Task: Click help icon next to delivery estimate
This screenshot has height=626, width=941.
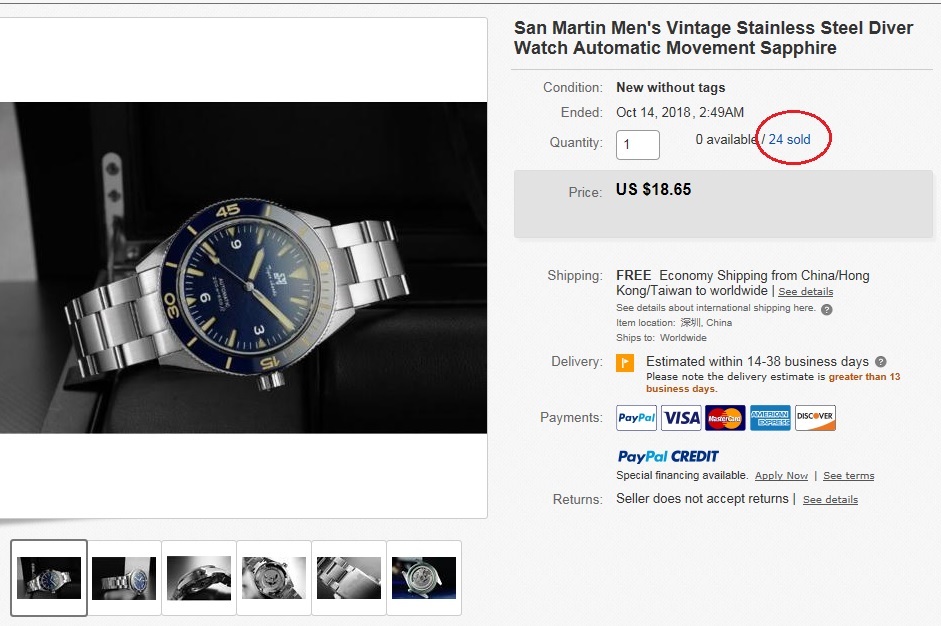Action: [x=880, y=362]
